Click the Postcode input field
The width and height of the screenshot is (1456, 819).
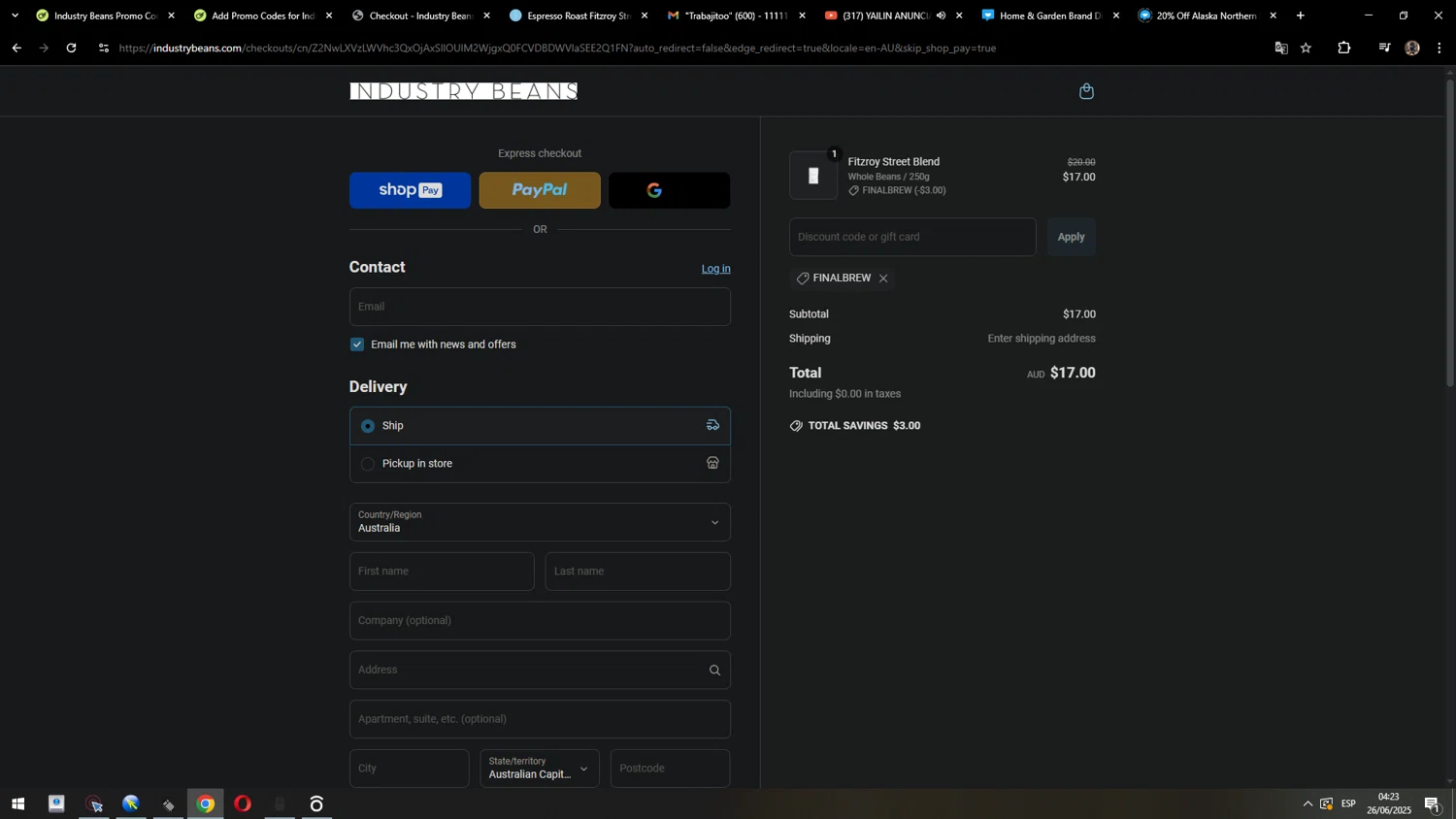[670, 769]
